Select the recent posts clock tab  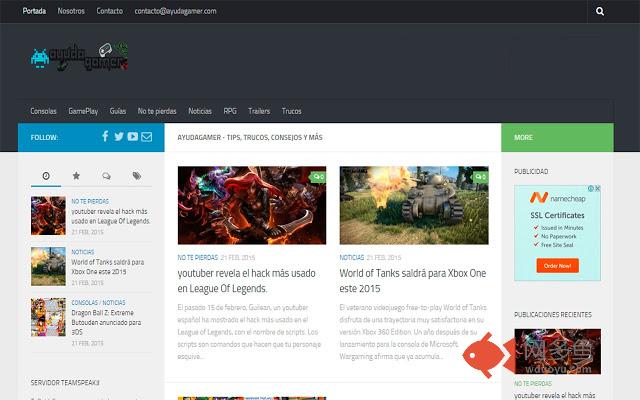coord(46,176)
